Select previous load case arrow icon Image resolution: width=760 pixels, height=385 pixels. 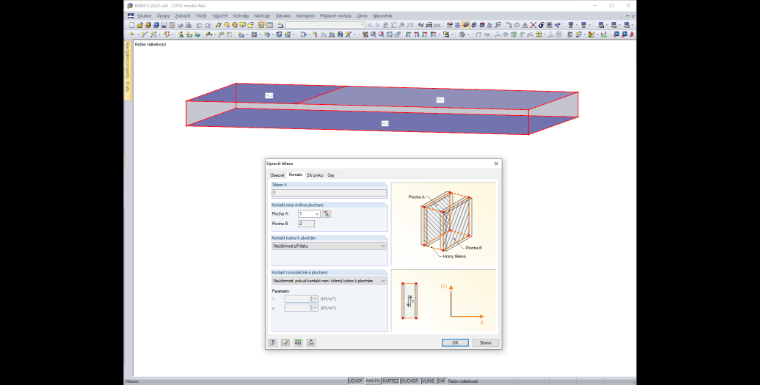tap(369, 25)
